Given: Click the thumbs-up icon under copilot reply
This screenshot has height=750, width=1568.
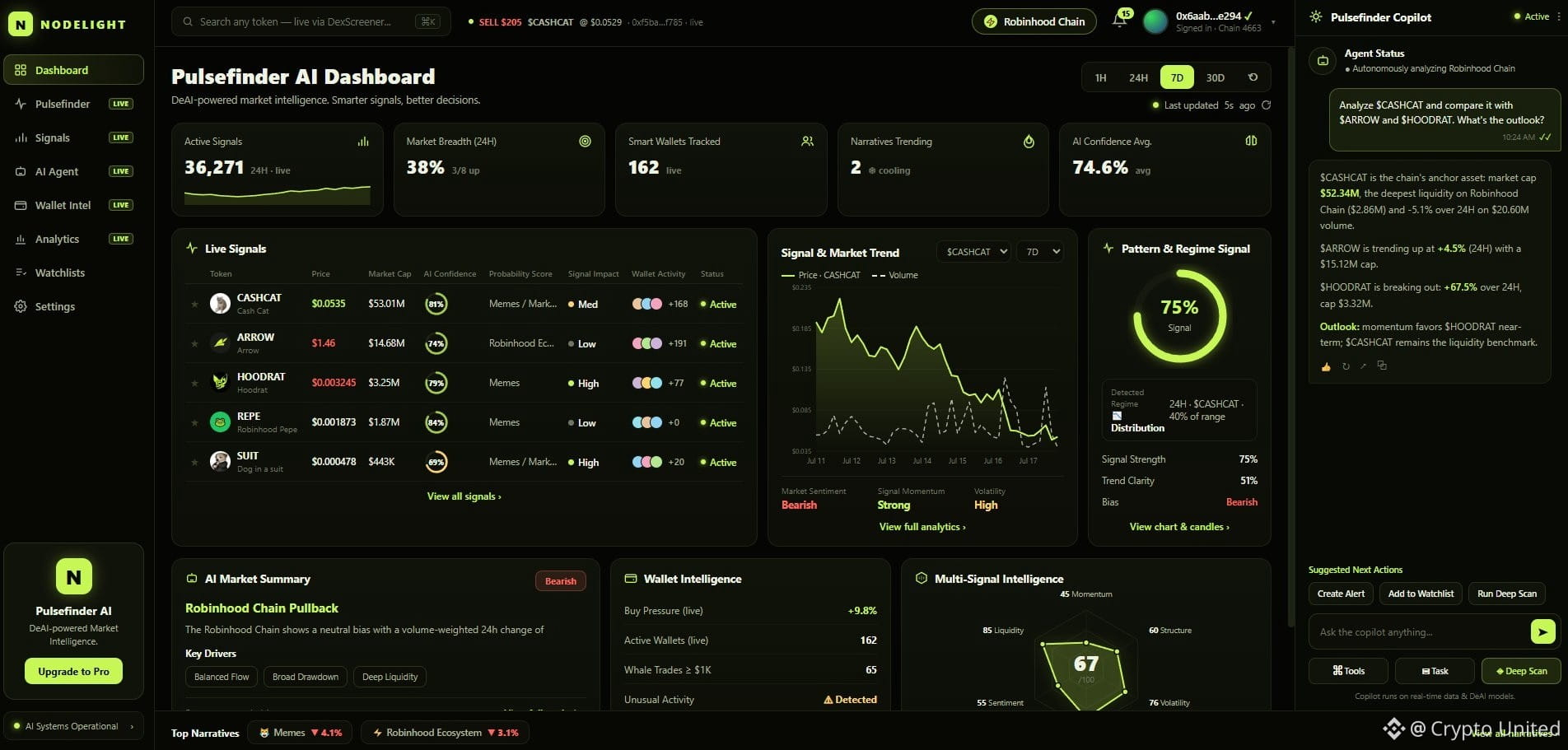Looking at the screenshot, I should pyautogui.click(x=1326, y=366).
